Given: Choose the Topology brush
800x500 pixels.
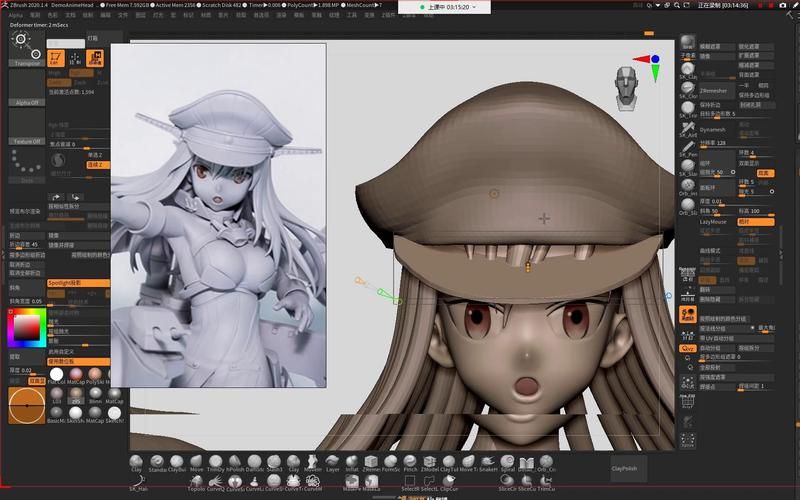Looking at the screenshot, I should (x=196, y=483).
